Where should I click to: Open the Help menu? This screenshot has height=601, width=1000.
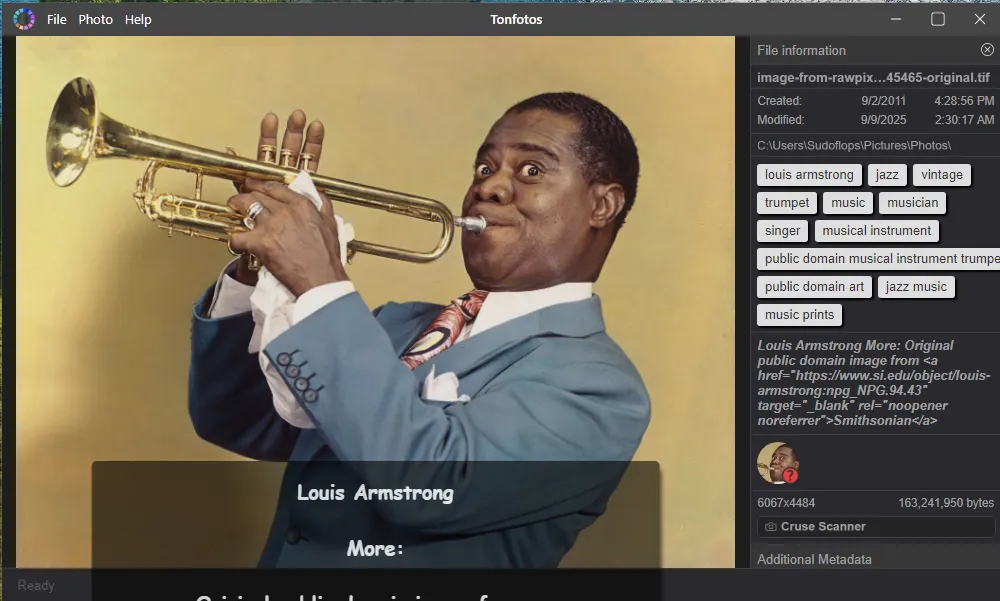coord(138,20)
